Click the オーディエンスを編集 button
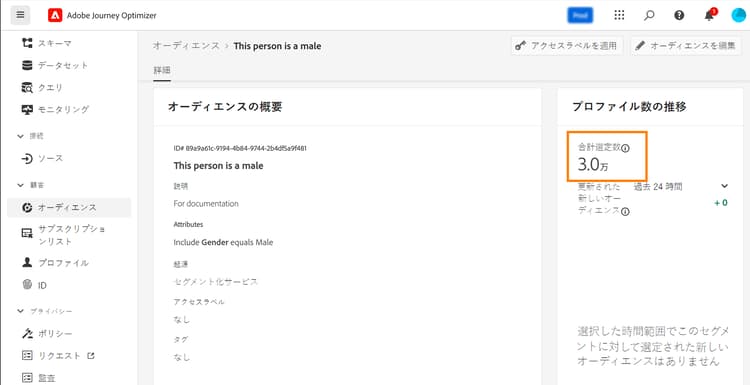Screen dimensions: 750x385 pyautogui.click(x=686, y=45)
